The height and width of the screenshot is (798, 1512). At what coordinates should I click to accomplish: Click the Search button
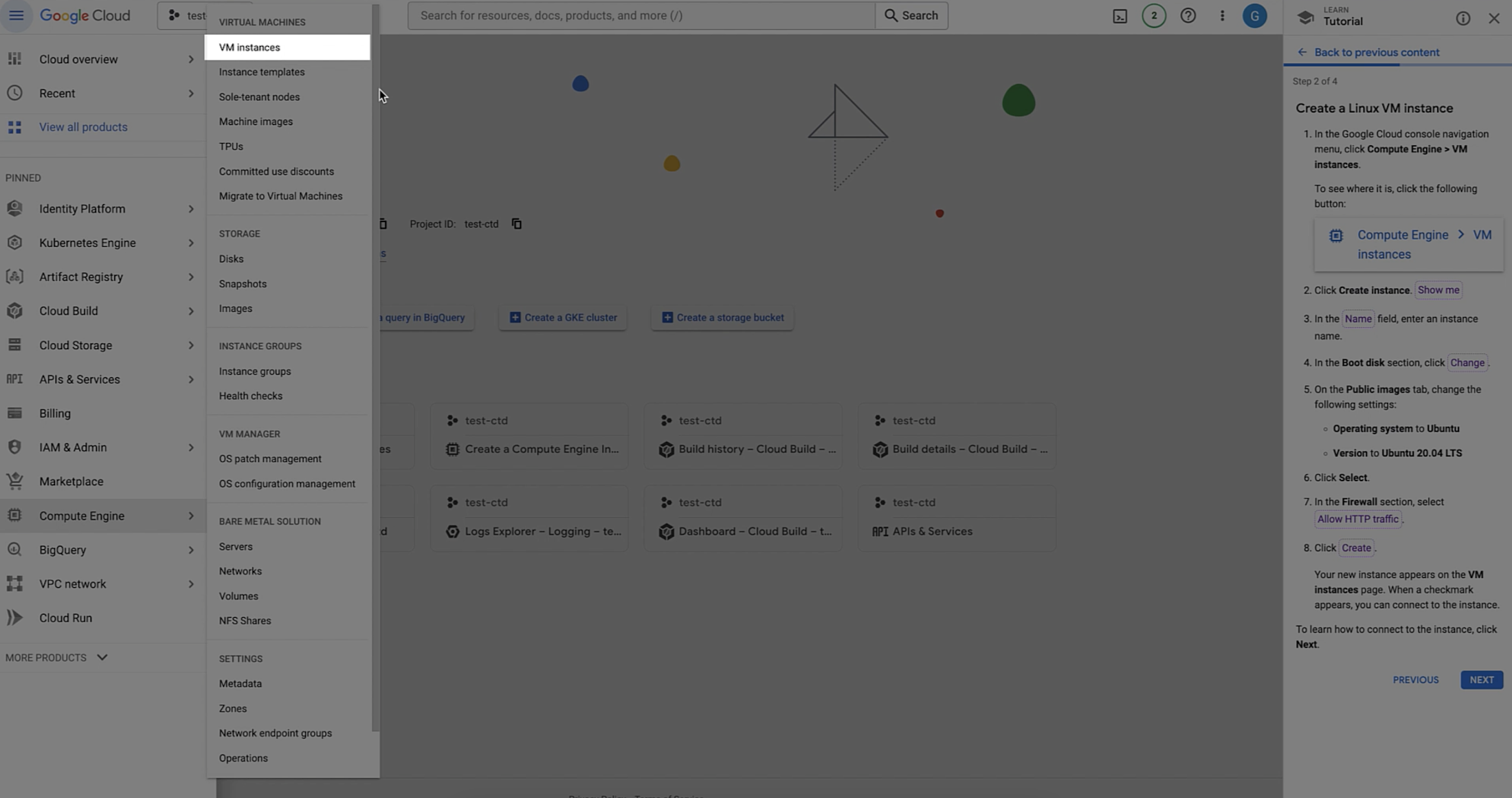[x=911, y=15]
